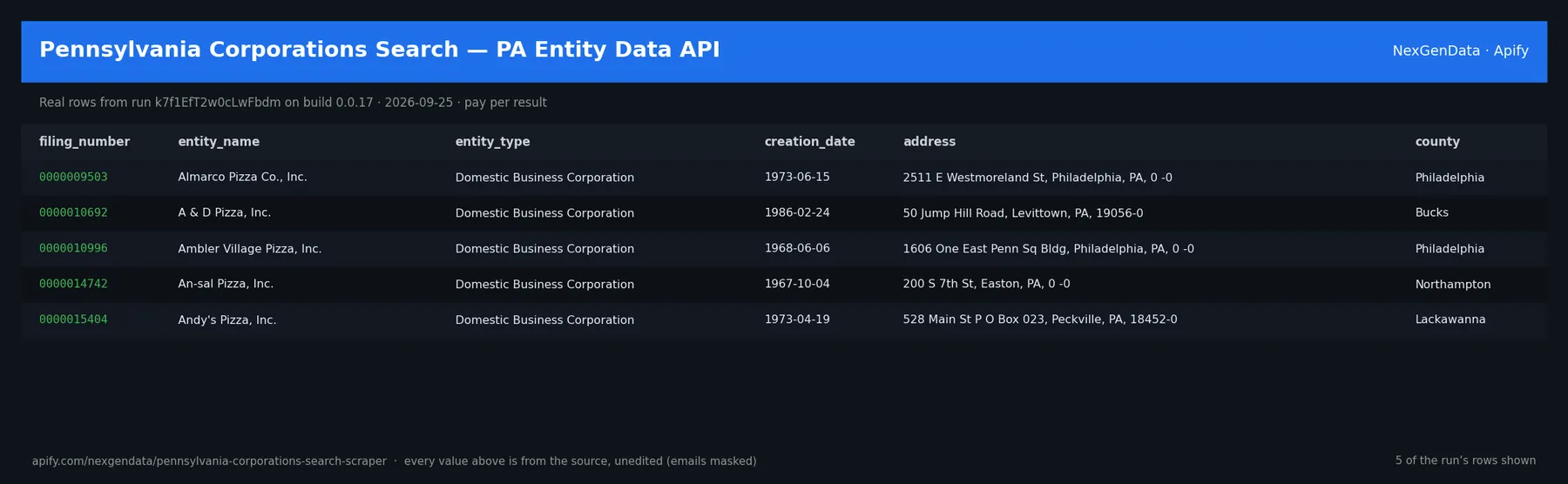The width and height of the screenshot is (1568, 484).
Task: Click creation date 1986-02-24
Action: (x=797, y=212)
